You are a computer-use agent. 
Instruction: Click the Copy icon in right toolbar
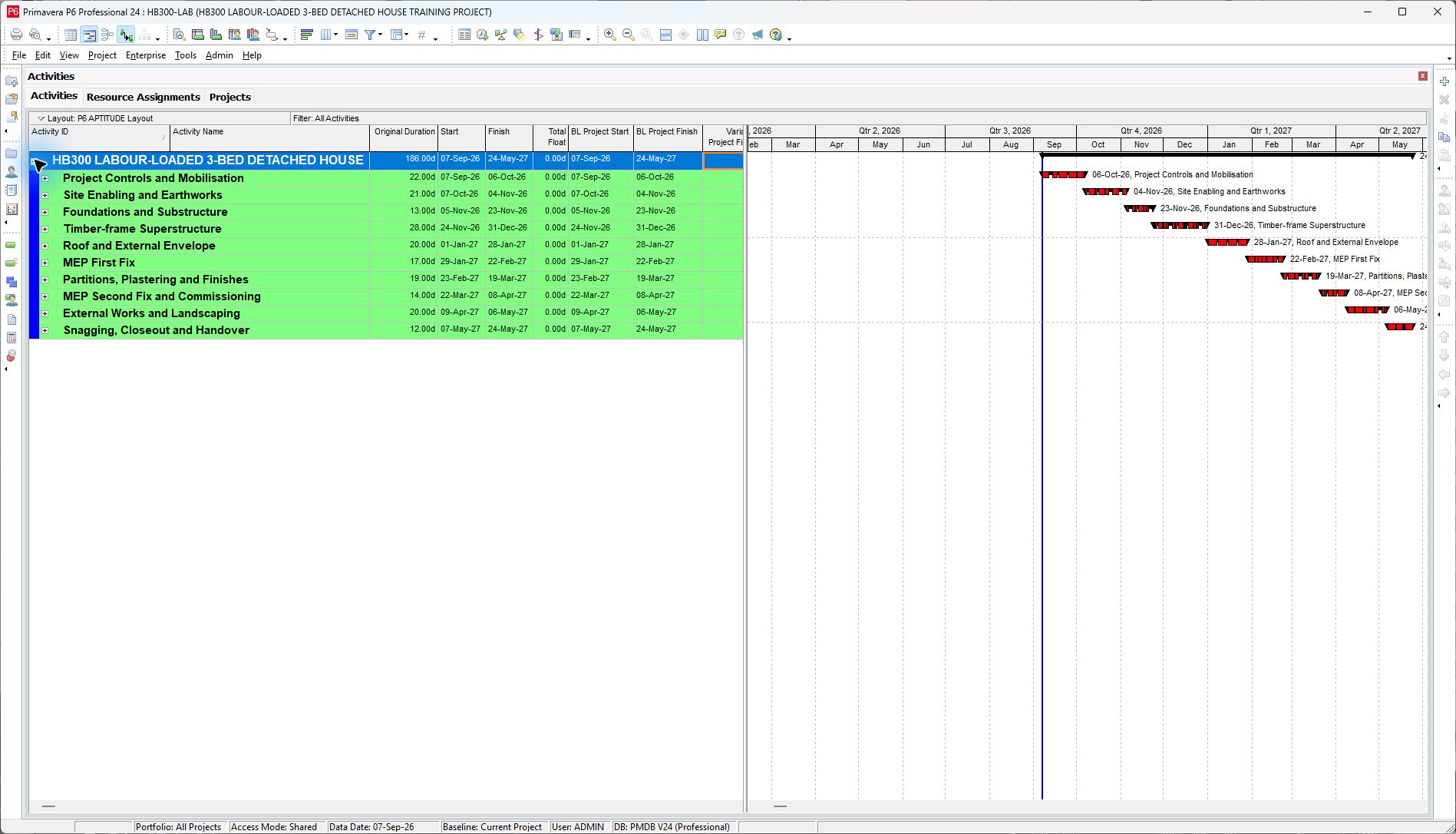tap(1444, 137)
